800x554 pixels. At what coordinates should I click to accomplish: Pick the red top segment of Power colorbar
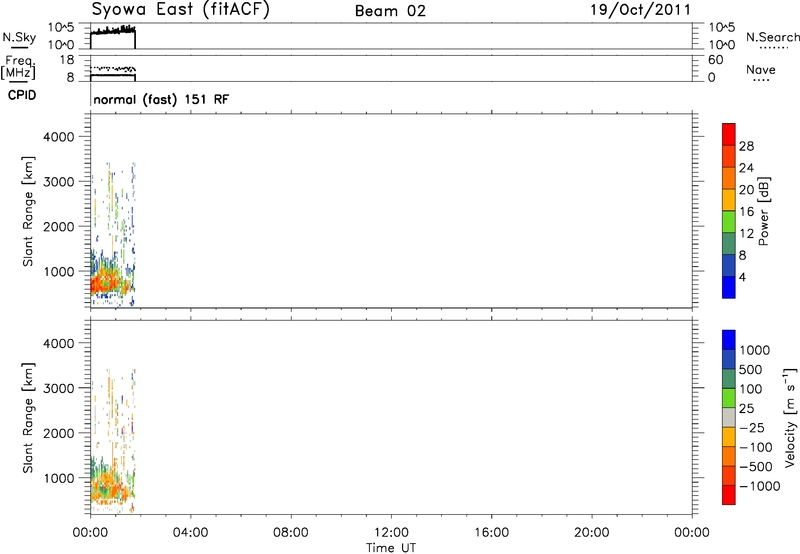point(729,134)
